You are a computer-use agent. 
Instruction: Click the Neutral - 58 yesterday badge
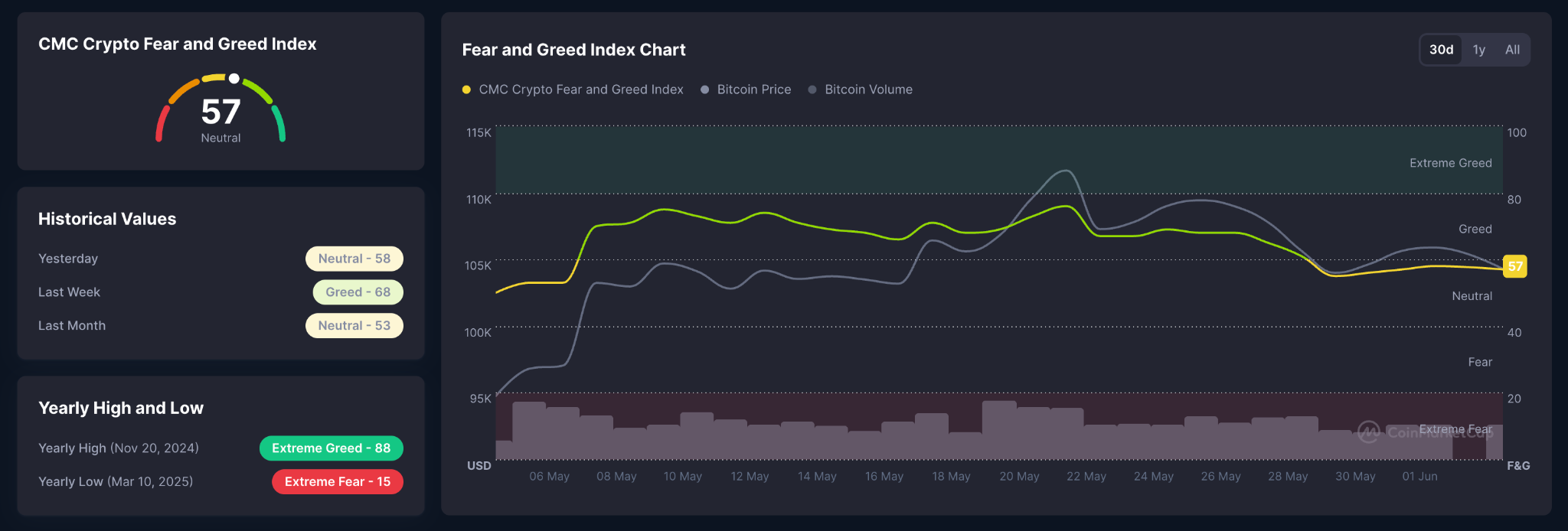click(x=354, y=259)
